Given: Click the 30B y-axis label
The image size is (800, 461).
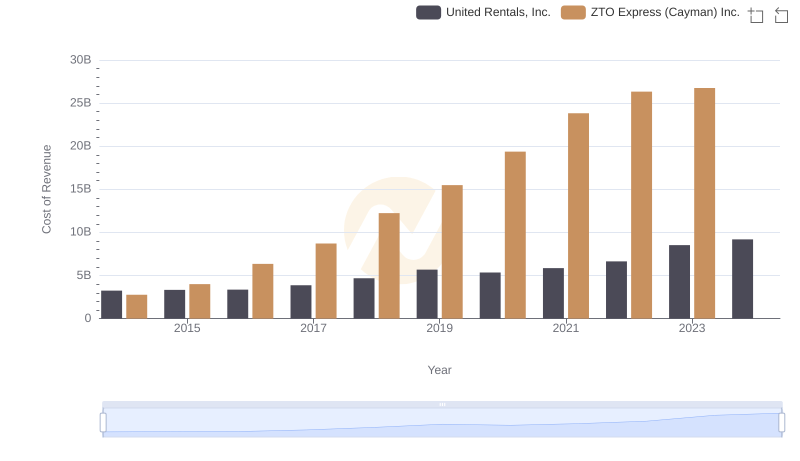Looking at the screenshot, I should point(81,60).
